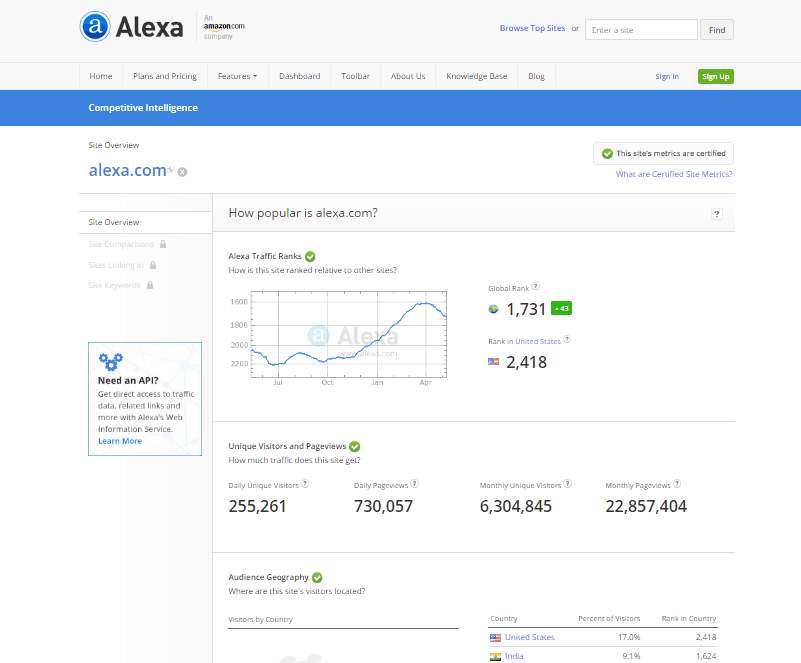Screen dimensions: 801x663
Task: Click the Amazon.com company logo
Action: click(224, 27)
